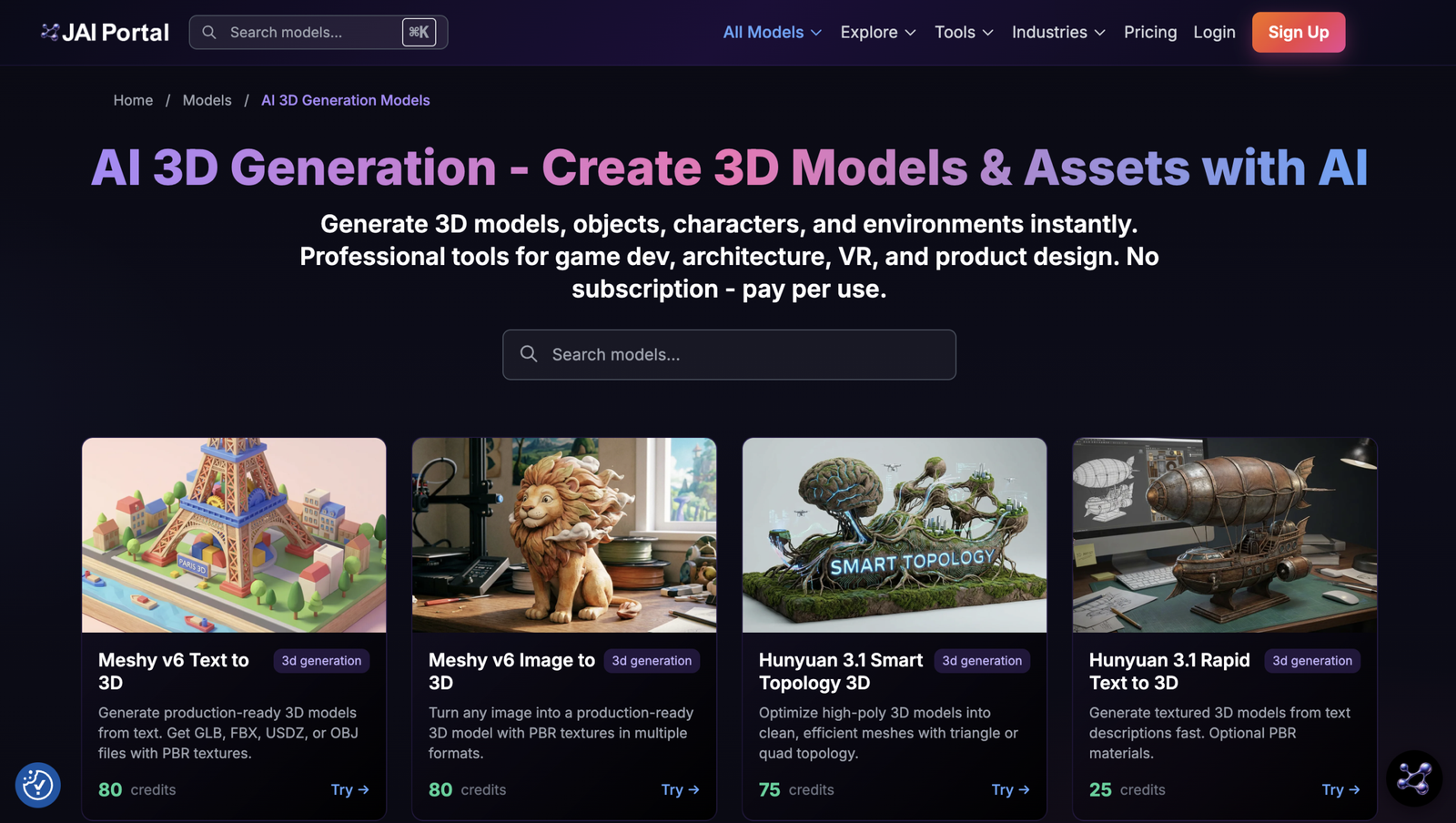This screenshot has height=823, width=1456.
Task: Open the Meshy v6 Text to 3D thumbnail
Action: [x=234, y=535]
